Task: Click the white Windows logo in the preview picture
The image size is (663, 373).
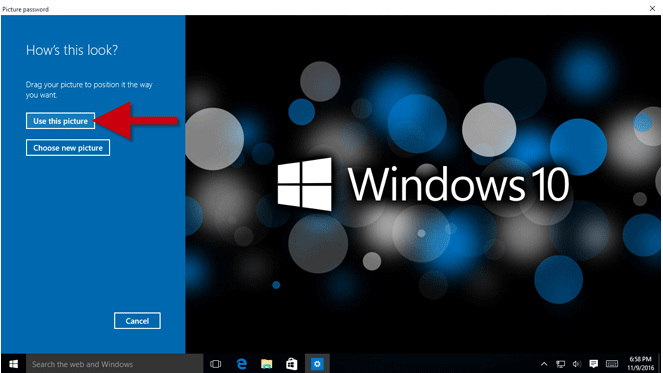Action: [x=304, y=184]
